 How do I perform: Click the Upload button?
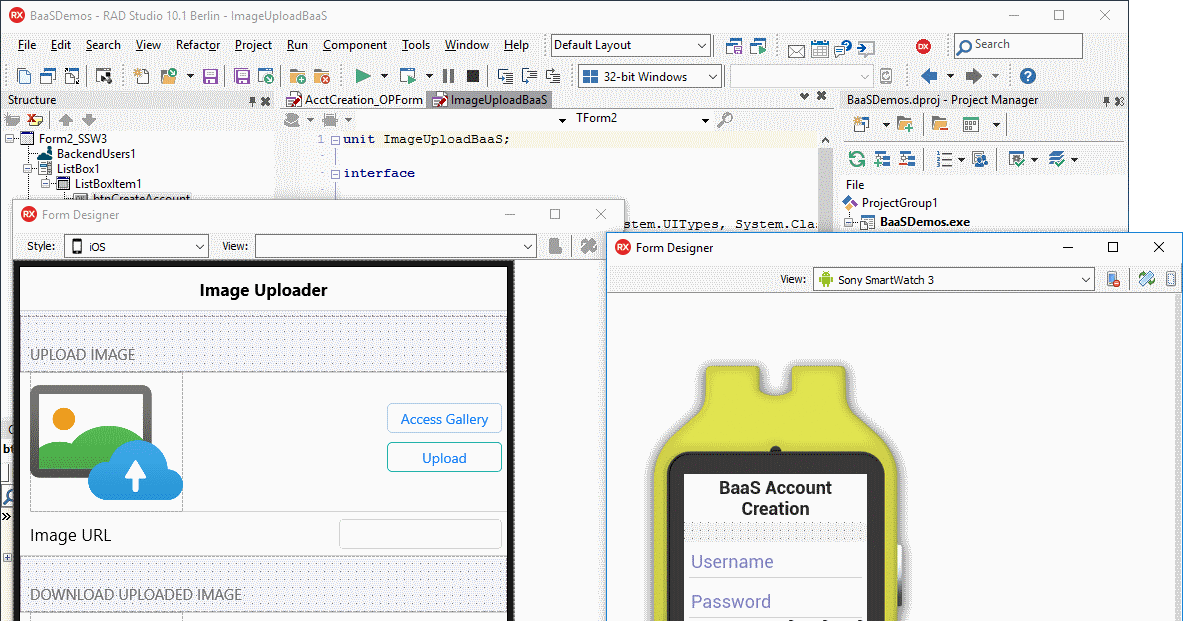[444, 457]
